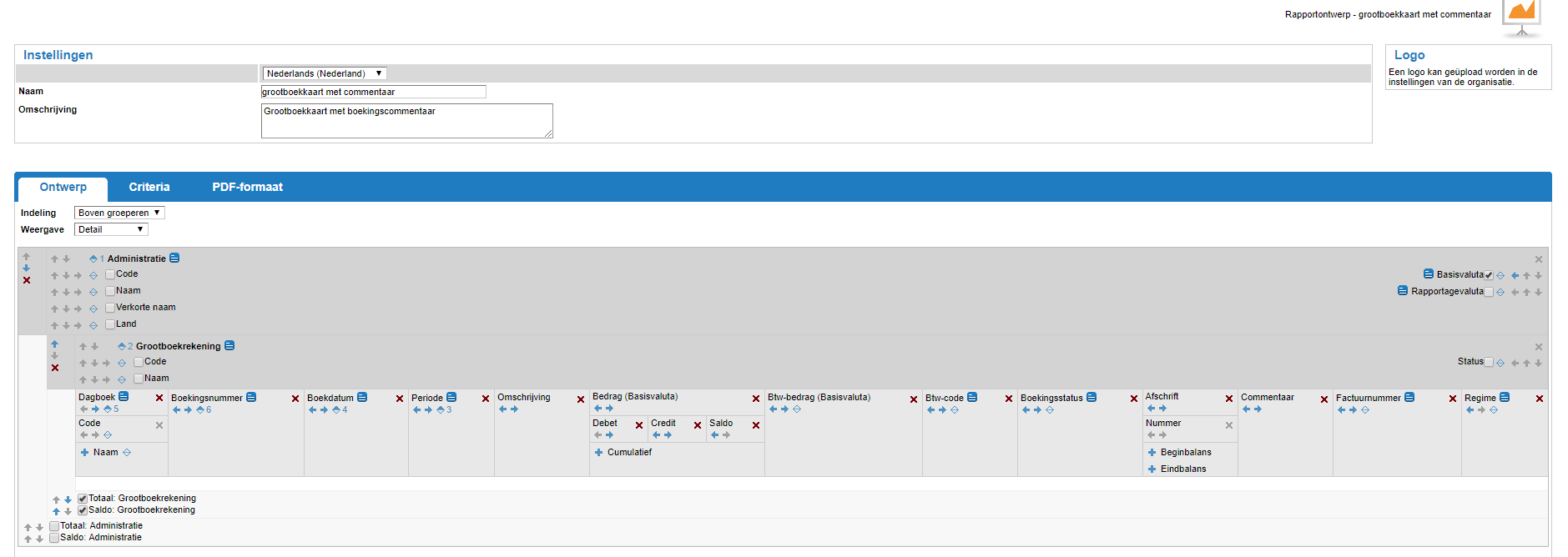Image resolution: width=1568 pixels, height=557 pixels.
Task: Click plus icon to add Beginbalans
Action: click(x=1152, y=453)
